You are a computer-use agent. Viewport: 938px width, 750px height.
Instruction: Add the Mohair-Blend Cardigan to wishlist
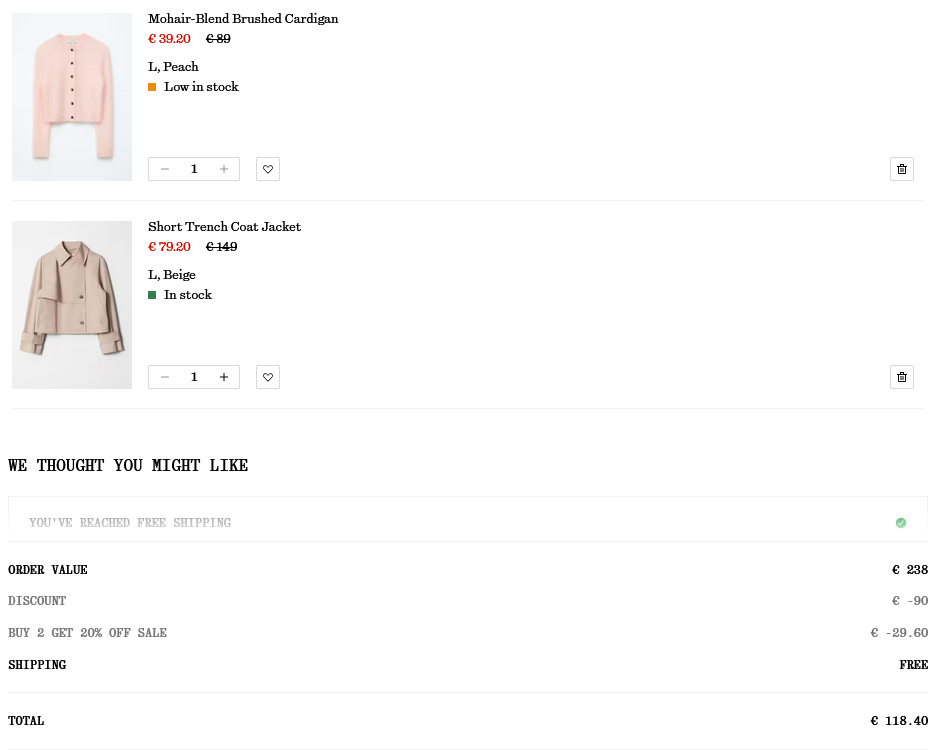point(268,169)
